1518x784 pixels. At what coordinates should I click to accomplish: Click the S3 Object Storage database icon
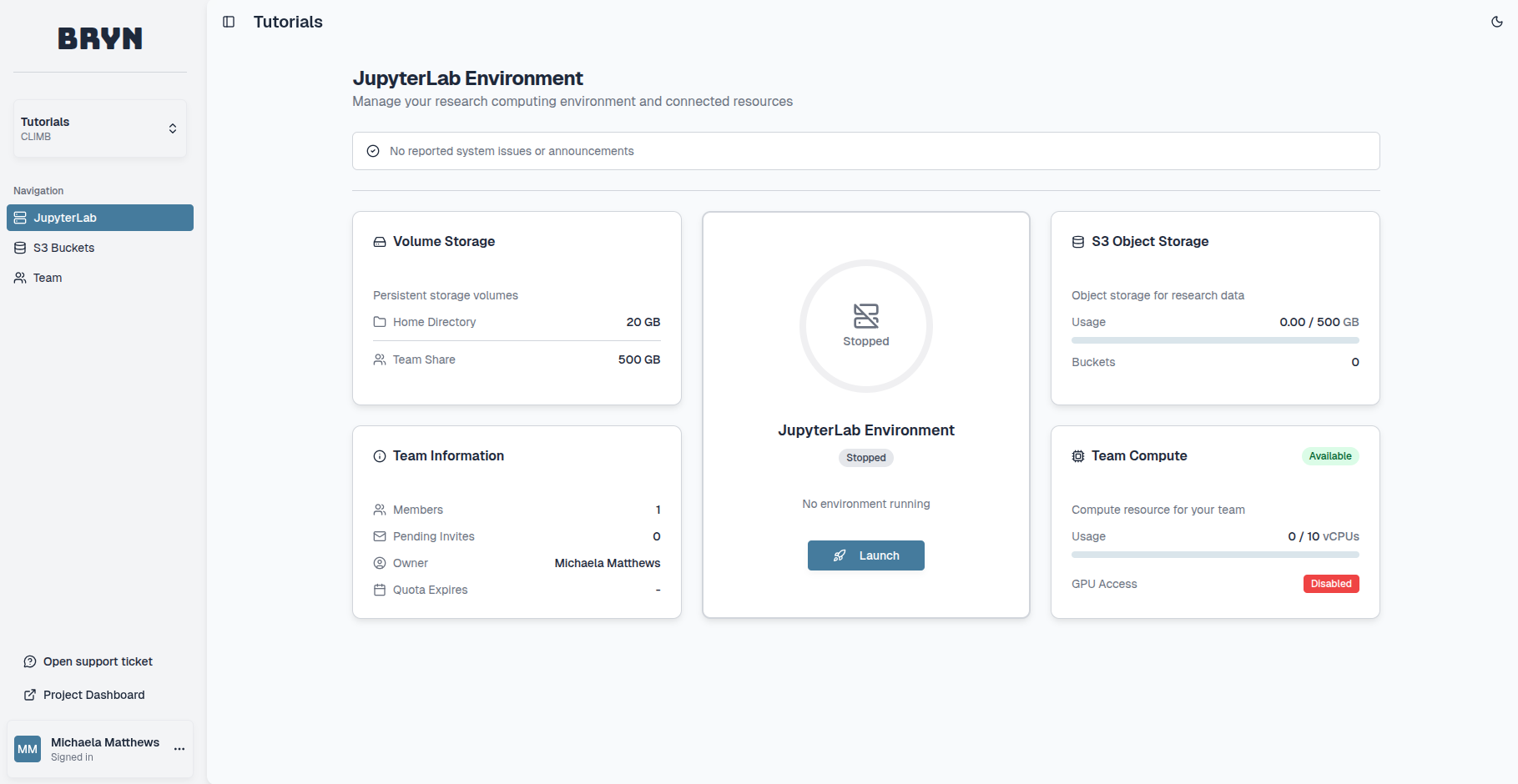pos(1078,242)
